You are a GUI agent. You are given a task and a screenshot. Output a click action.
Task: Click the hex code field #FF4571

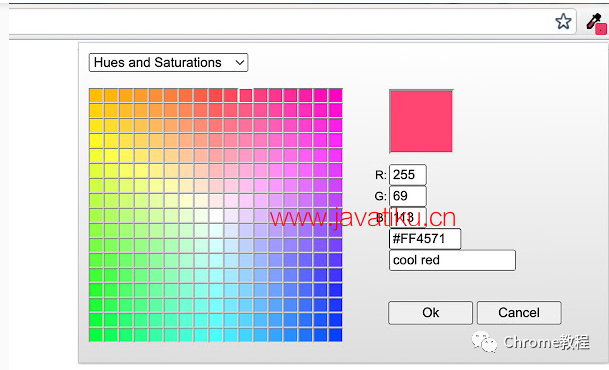[425, 239]
